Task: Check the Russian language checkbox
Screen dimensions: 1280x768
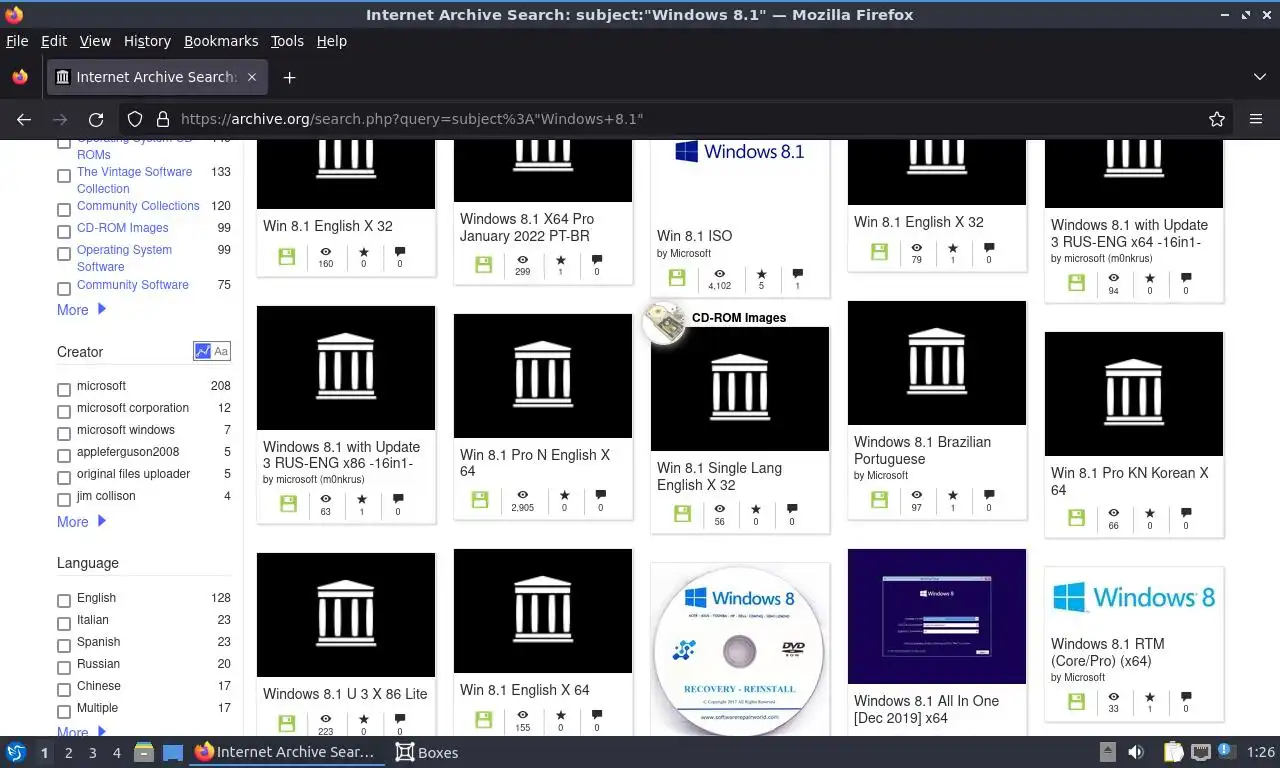Action: point(64,668)
